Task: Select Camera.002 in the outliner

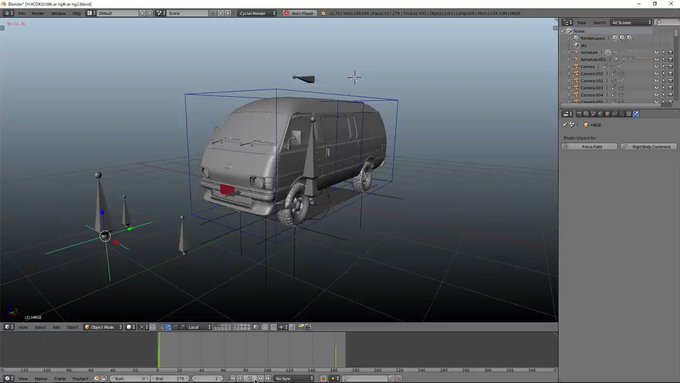Action: coord(592,81)
